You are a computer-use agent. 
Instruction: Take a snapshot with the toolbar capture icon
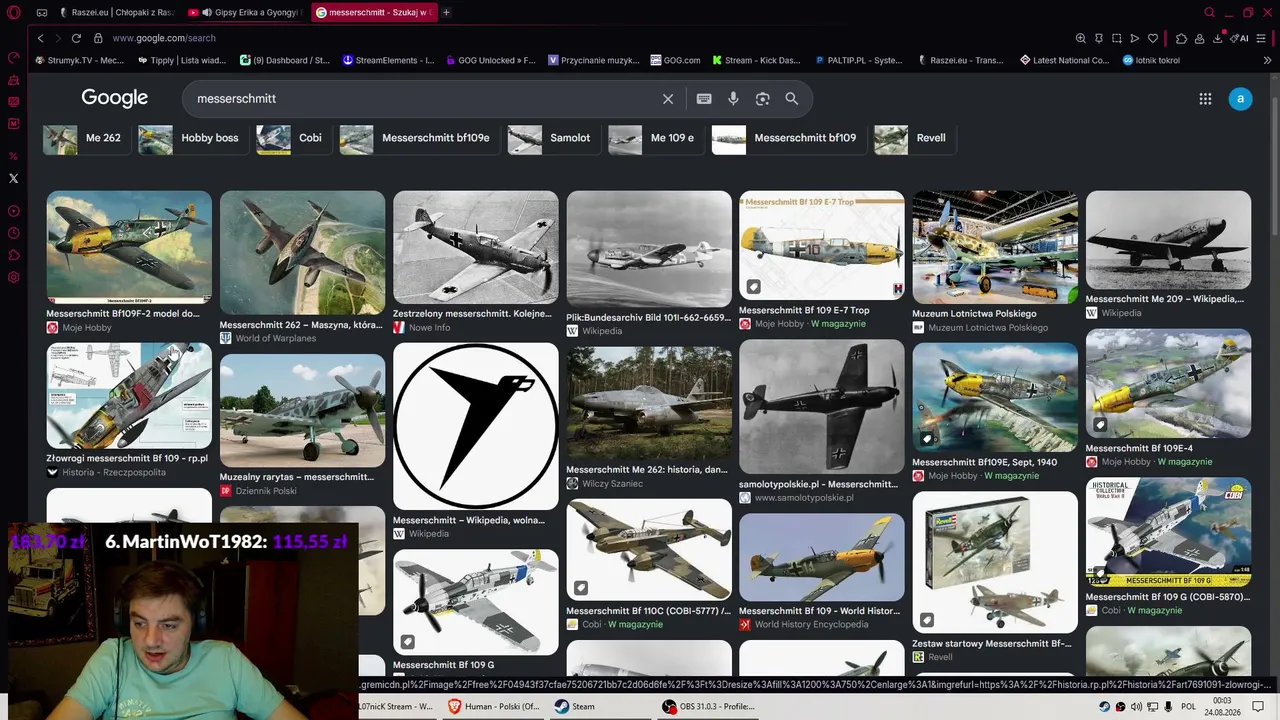coord(1117,38)
